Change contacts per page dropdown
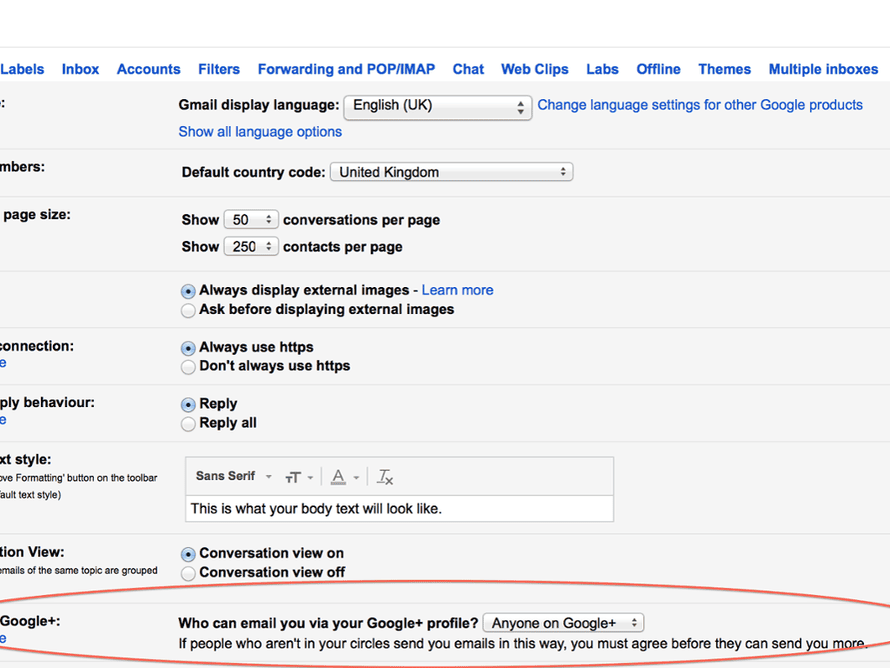This screenshot has width=890, height=668. point(251,246)
